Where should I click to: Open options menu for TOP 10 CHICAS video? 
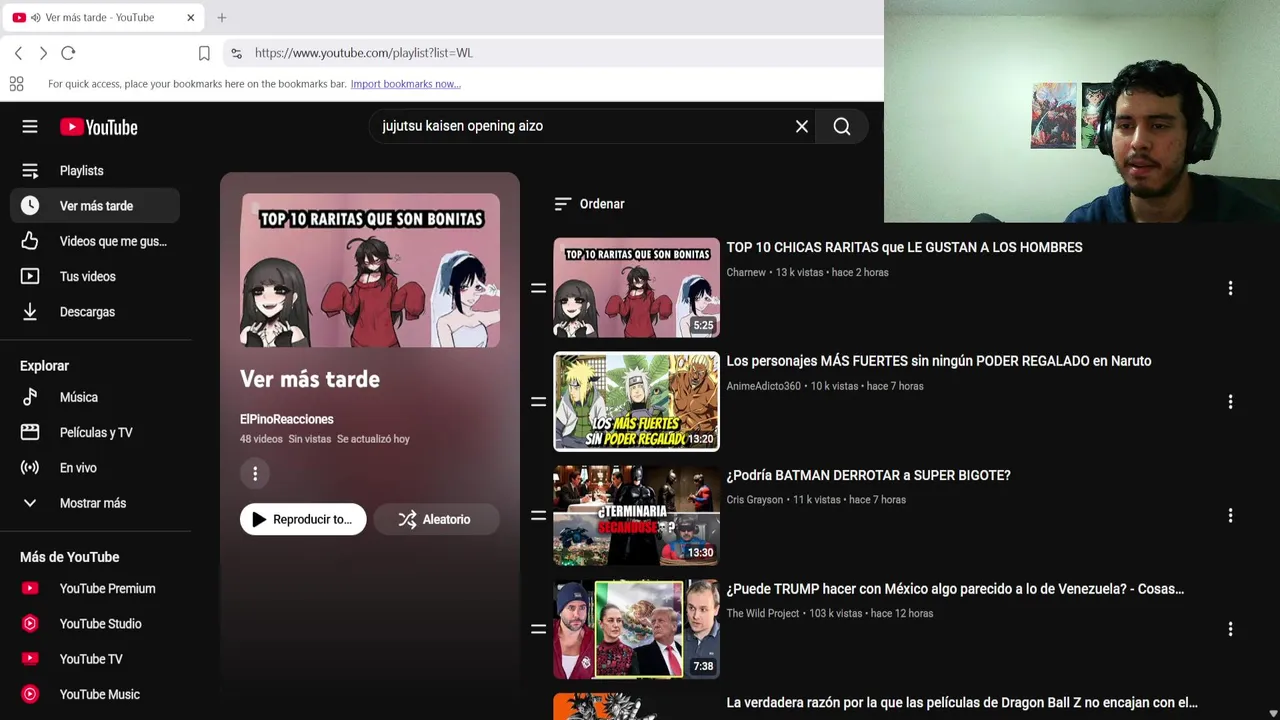[1230, 288]
